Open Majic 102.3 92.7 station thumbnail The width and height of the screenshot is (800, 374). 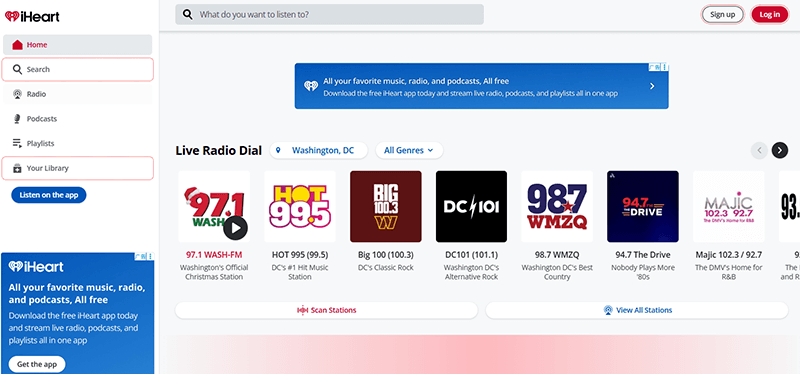click(729, 206)
